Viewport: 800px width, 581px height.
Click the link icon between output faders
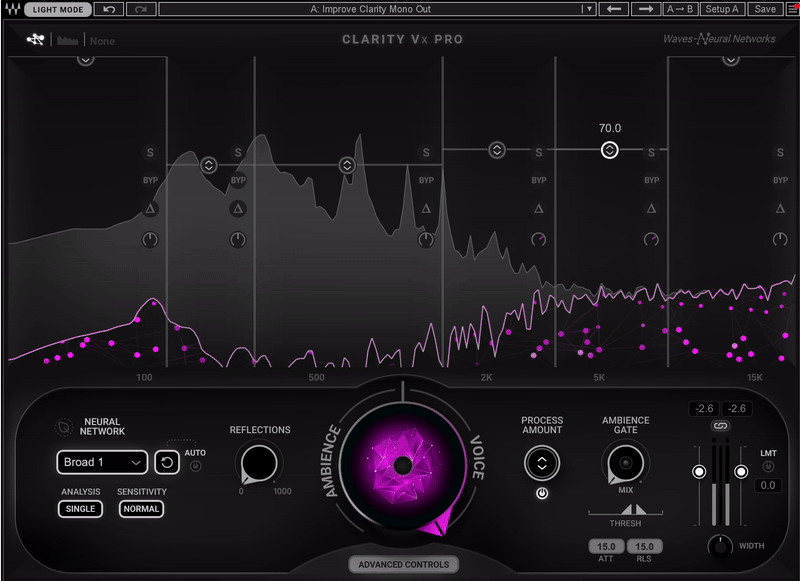coord(720,425)
